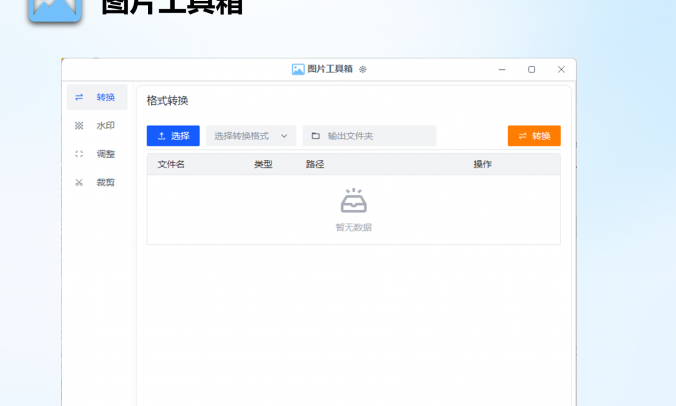The image size is (676, 406).
Task: Maximize the 图片工具箱 window
Action: coord(532,69)
